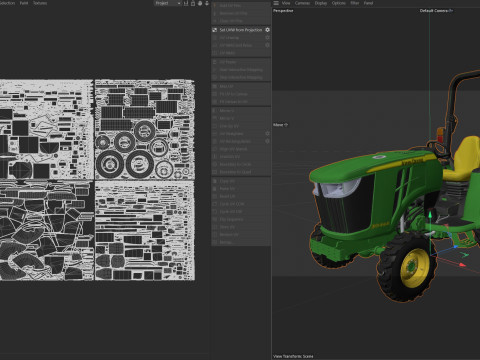Screen dimensions: 480x360
Task: Click the red X axis arrow handle
Action: point(462,265)
